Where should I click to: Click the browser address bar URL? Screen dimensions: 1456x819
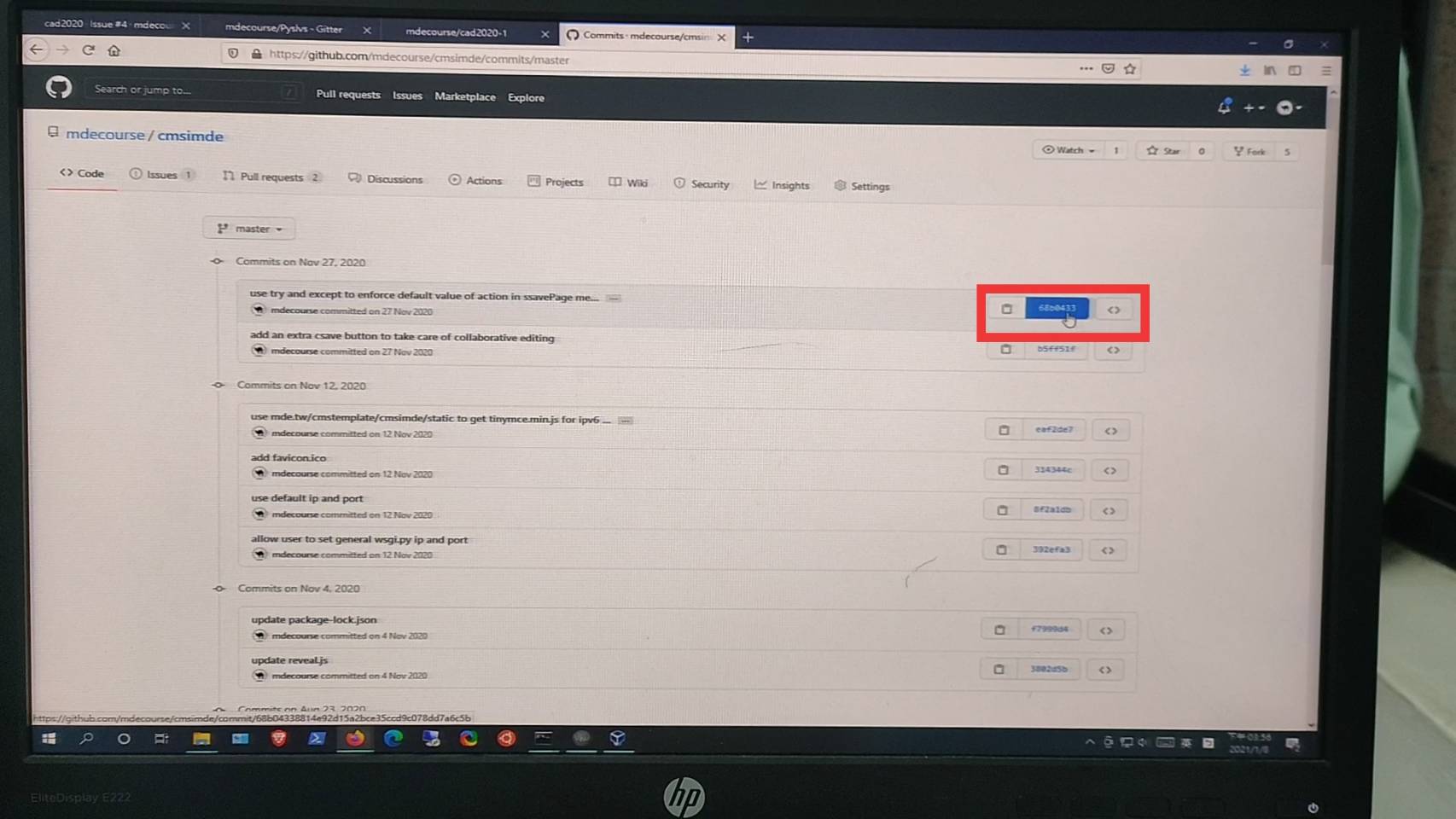click(x=418, y=59)
